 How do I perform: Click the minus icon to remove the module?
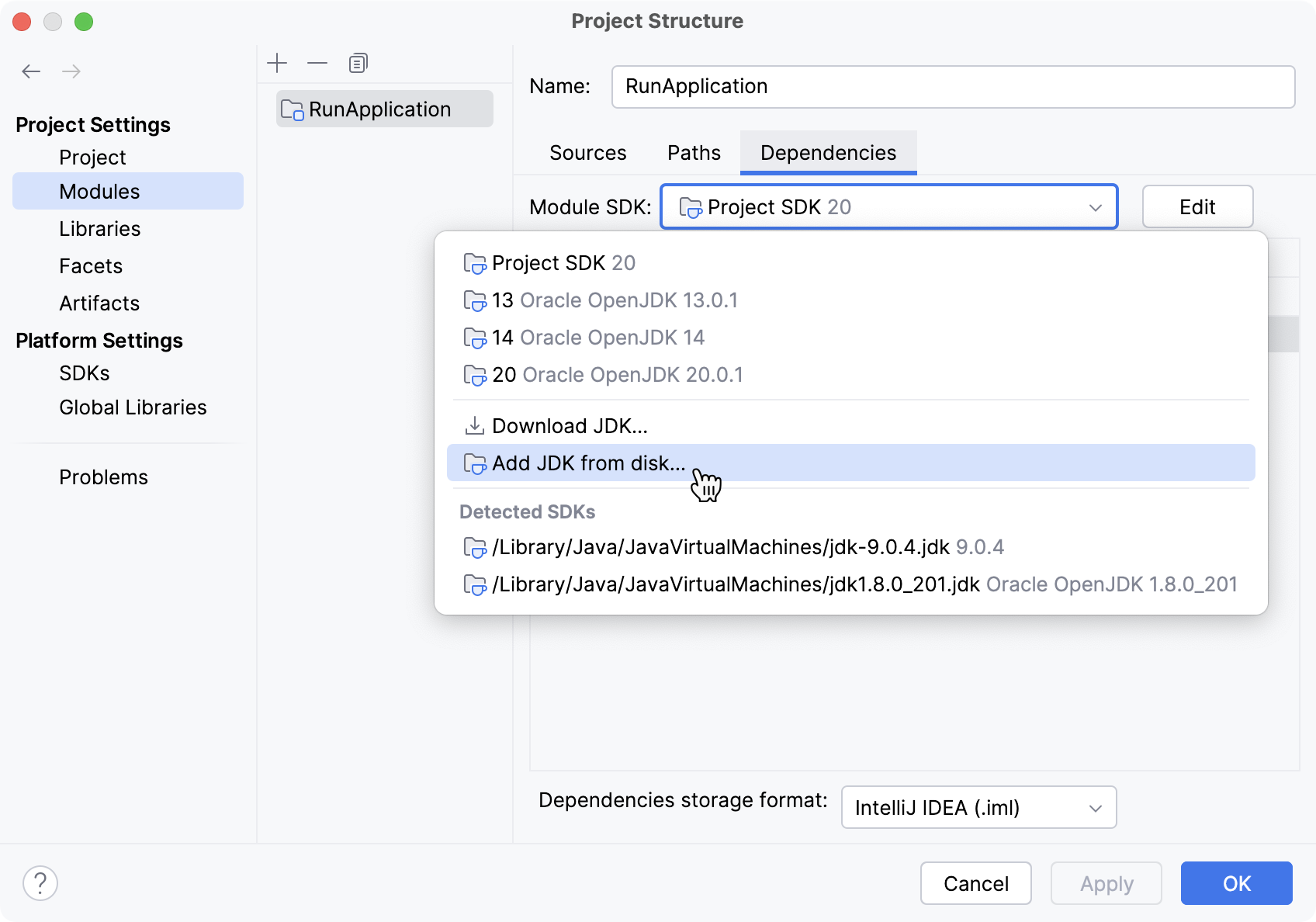tap(317, 62)
